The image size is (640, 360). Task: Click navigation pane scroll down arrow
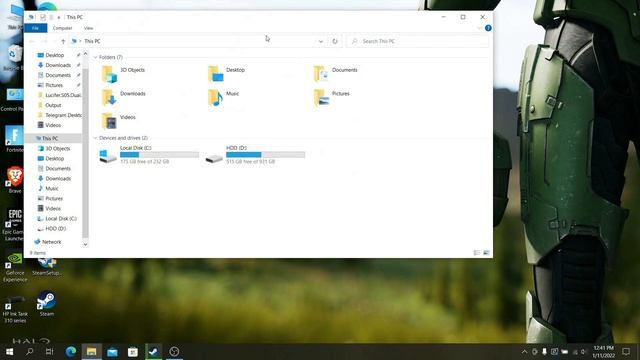pos(85,244)
